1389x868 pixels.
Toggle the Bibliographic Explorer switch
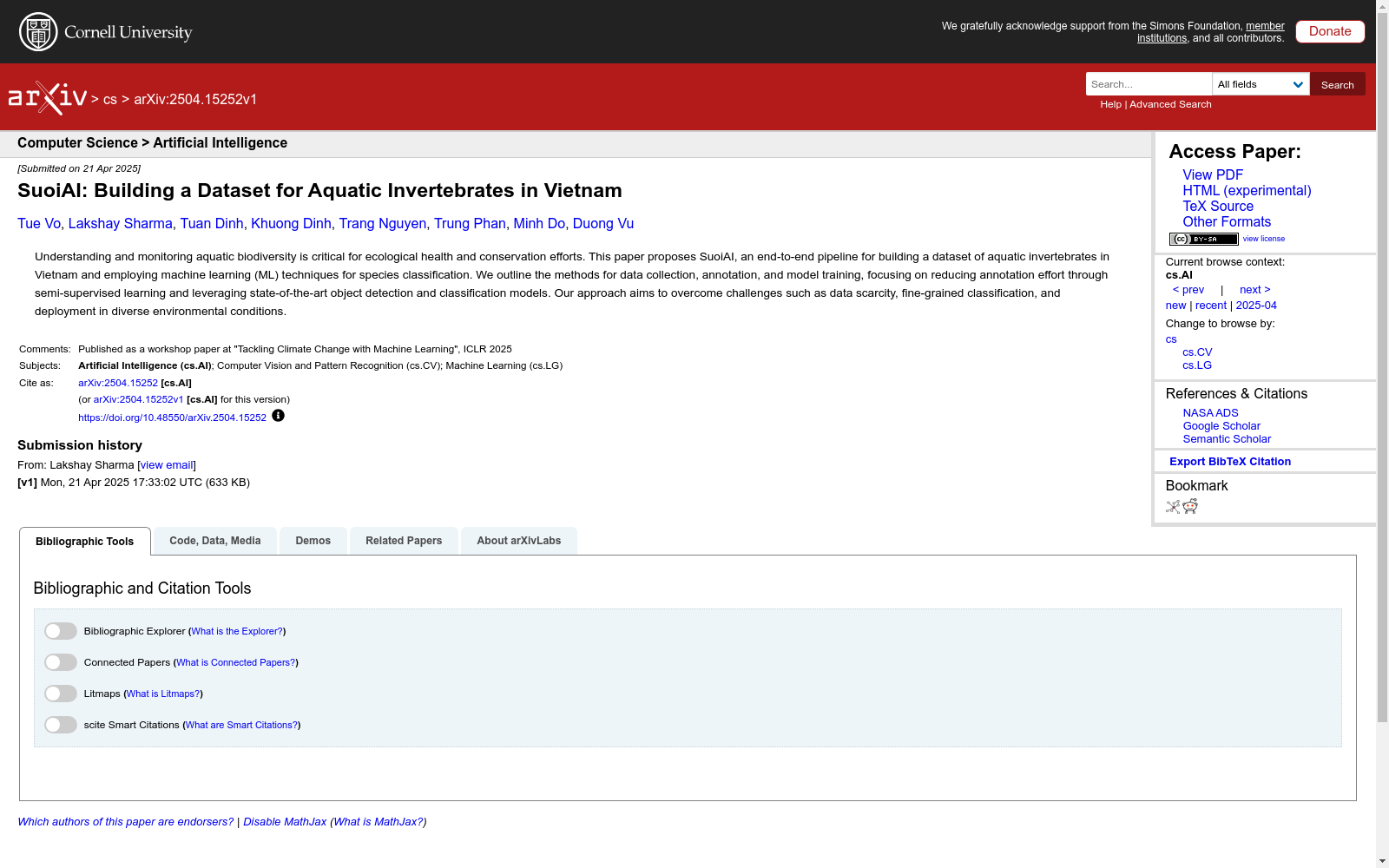[61, 631]
